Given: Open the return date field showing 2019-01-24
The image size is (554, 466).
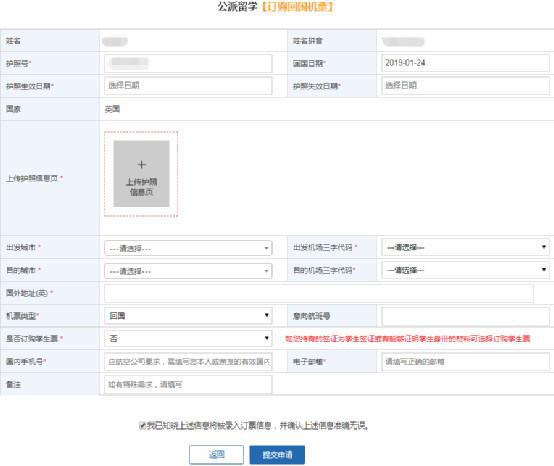Looking at the screenshot, I should coord(465,63).
